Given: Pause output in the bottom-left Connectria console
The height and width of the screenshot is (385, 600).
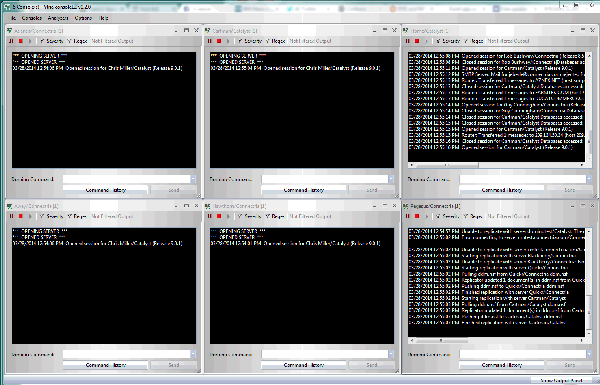Looking at the screenshot, I should point(11,216).
